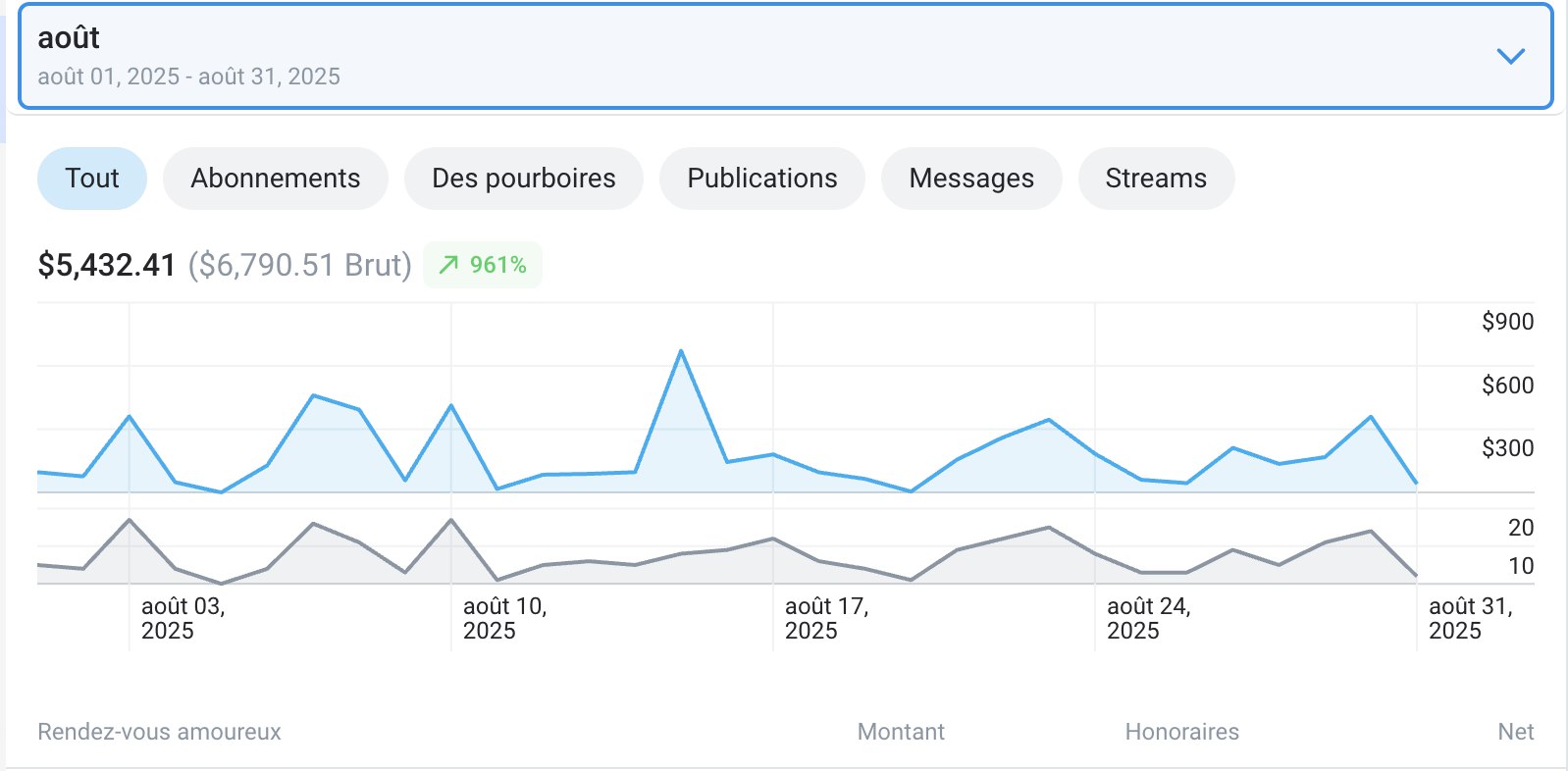
Task: Select the août 31, 2025 axis date
Action: [x=1470, y=618]
